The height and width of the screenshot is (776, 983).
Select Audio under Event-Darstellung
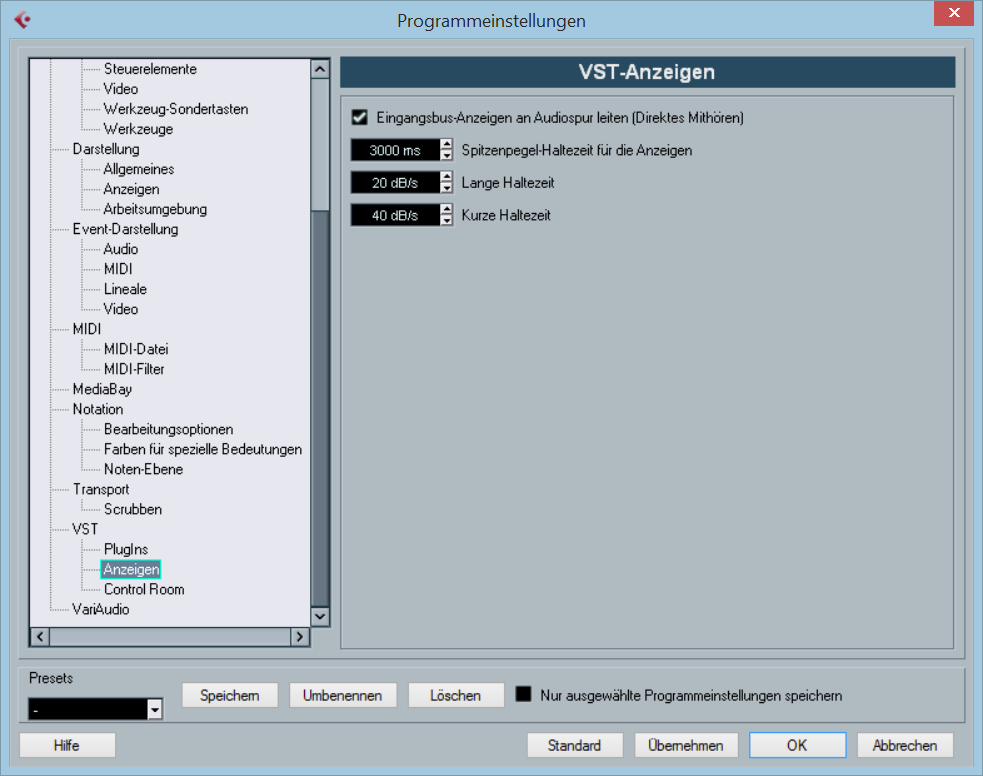click(121, 249)
